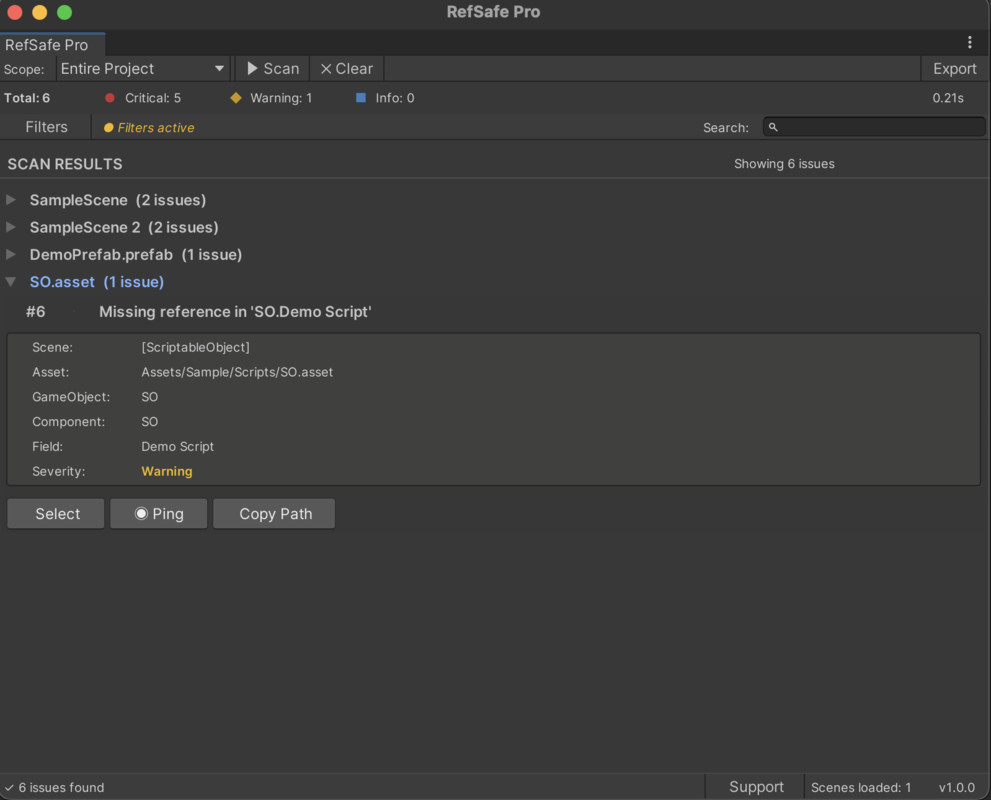The width and height of the screenshot is (991, 800).
Task: Click the Warning severity value
Action: pyautogui.click(x=167, y=471)
